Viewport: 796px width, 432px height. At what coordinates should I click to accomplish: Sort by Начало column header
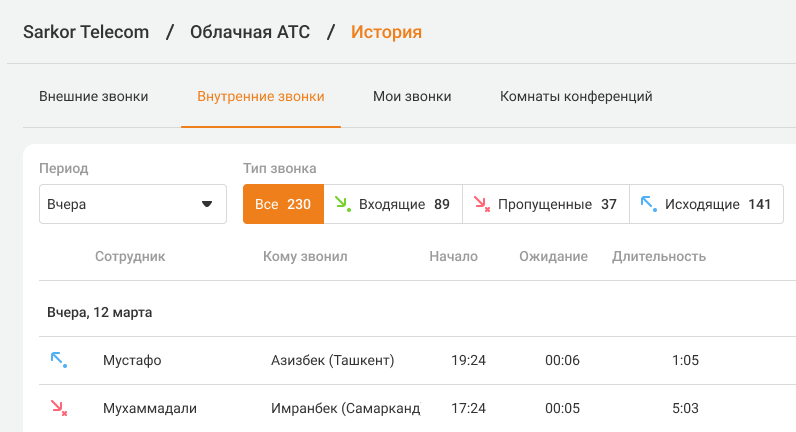coord(453,256)
